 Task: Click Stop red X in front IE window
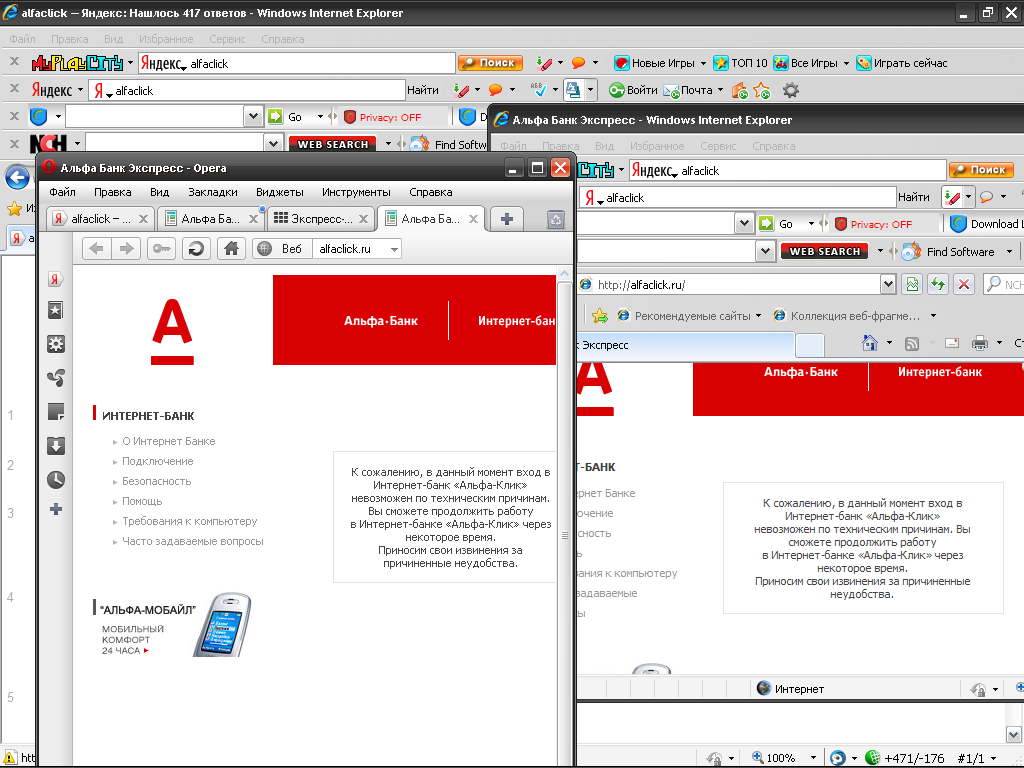click(x=963, y=284)
